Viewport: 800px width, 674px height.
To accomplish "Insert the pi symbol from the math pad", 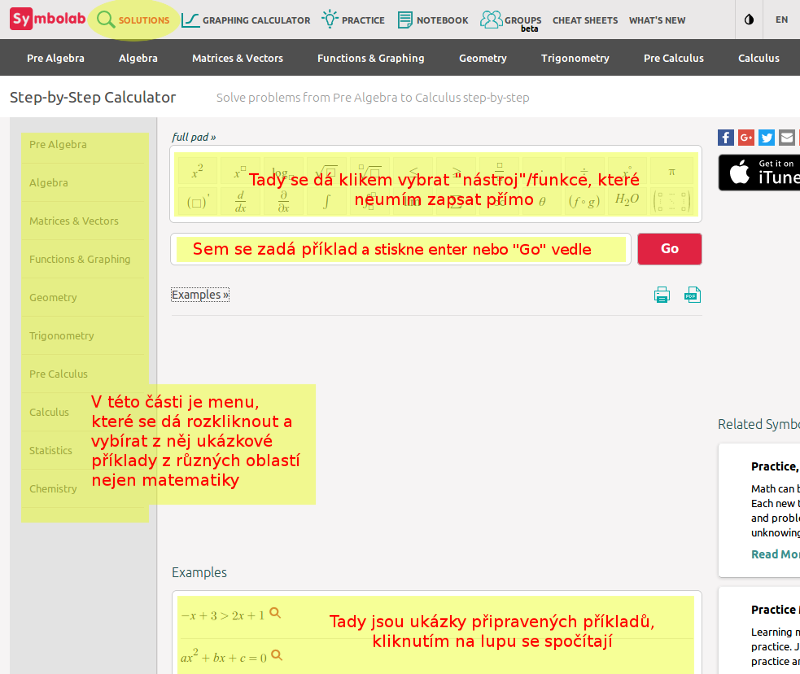I will point(670,172).
